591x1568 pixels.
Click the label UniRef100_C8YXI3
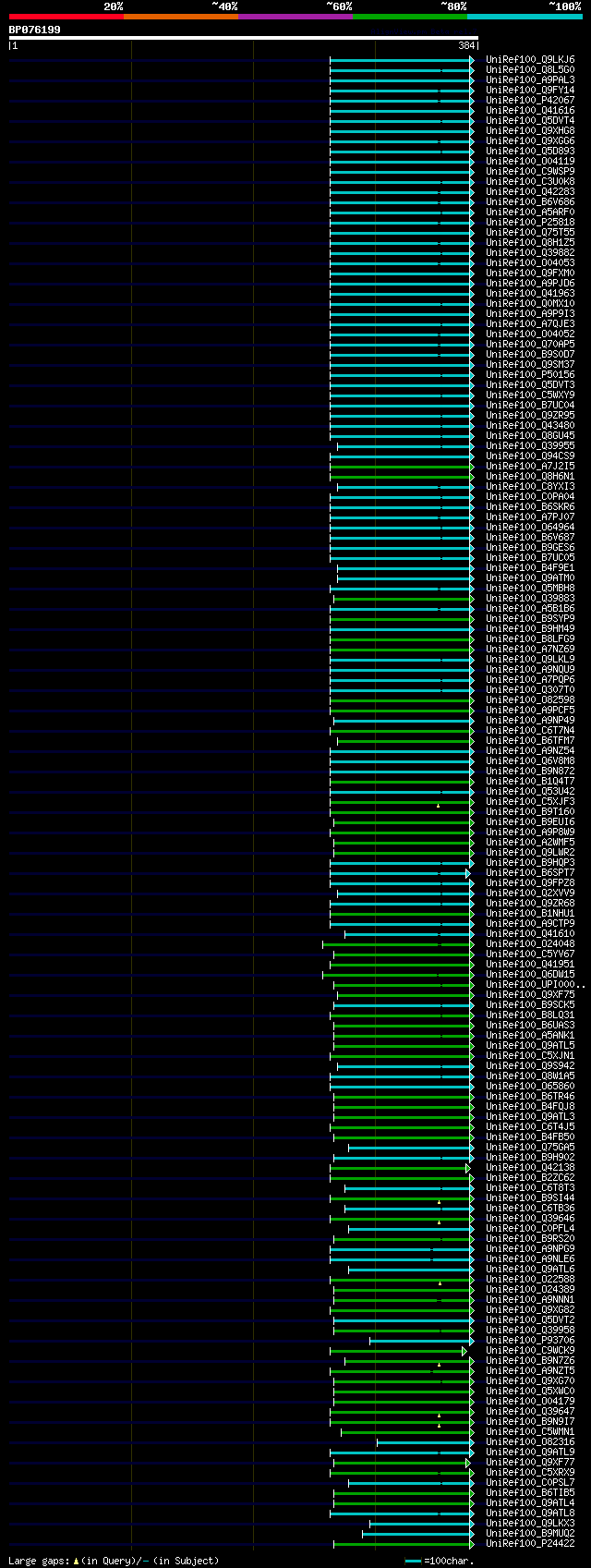[530, 486]
